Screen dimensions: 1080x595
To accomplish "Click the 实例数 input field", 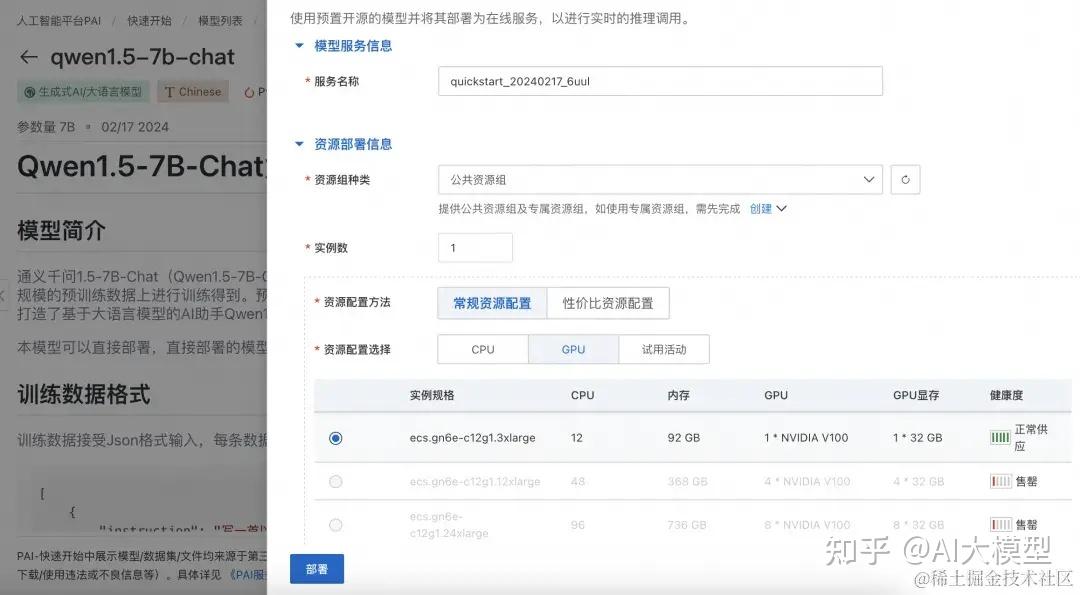I will click(475, 248).
